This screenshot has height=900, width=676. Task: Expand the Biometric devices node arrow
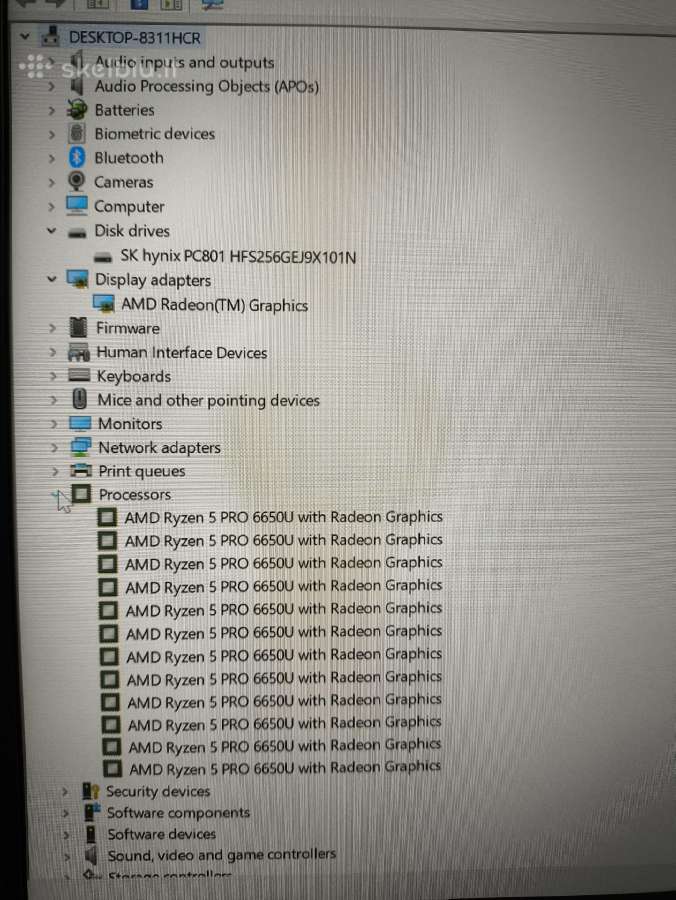[x=52, y=134]
